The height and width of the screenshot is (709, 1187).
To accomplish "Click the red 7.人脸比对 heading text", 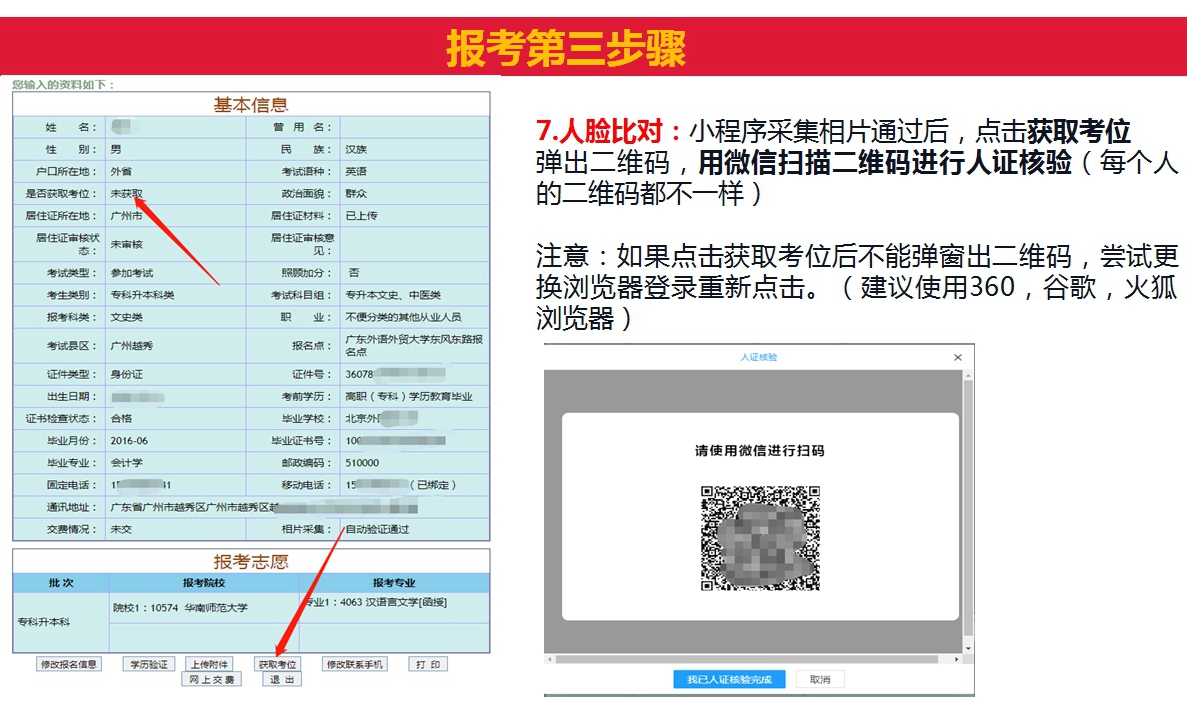I will (608, 132).
